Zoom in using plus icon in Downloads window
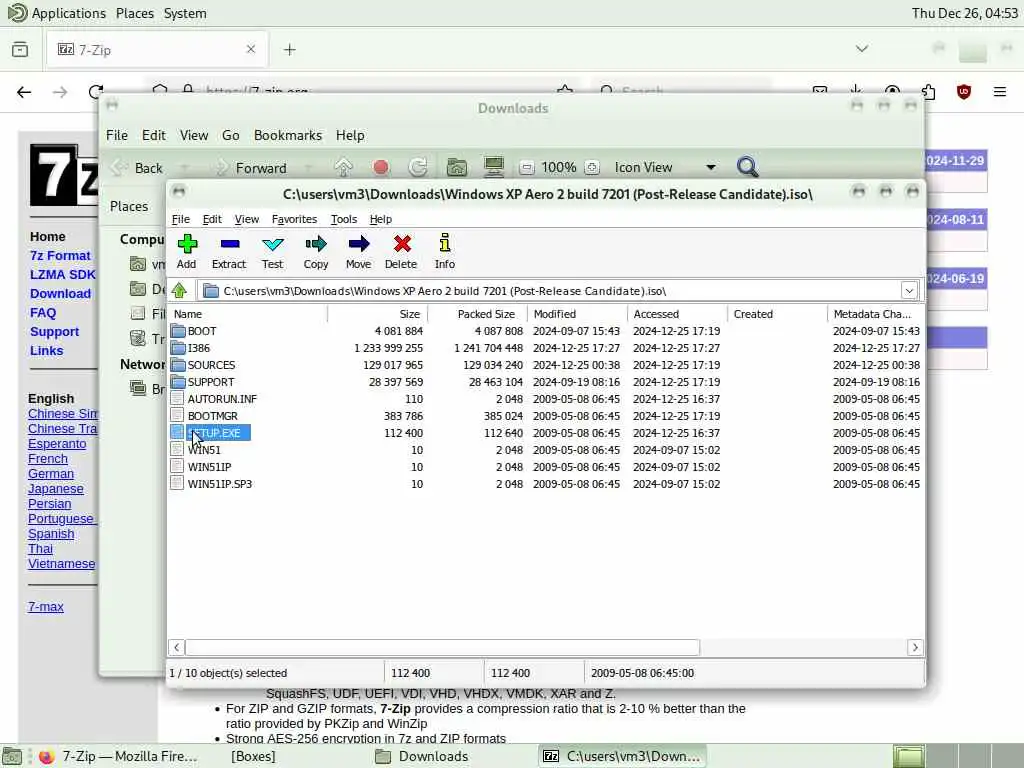1024x768 pixels. [592, 168]
